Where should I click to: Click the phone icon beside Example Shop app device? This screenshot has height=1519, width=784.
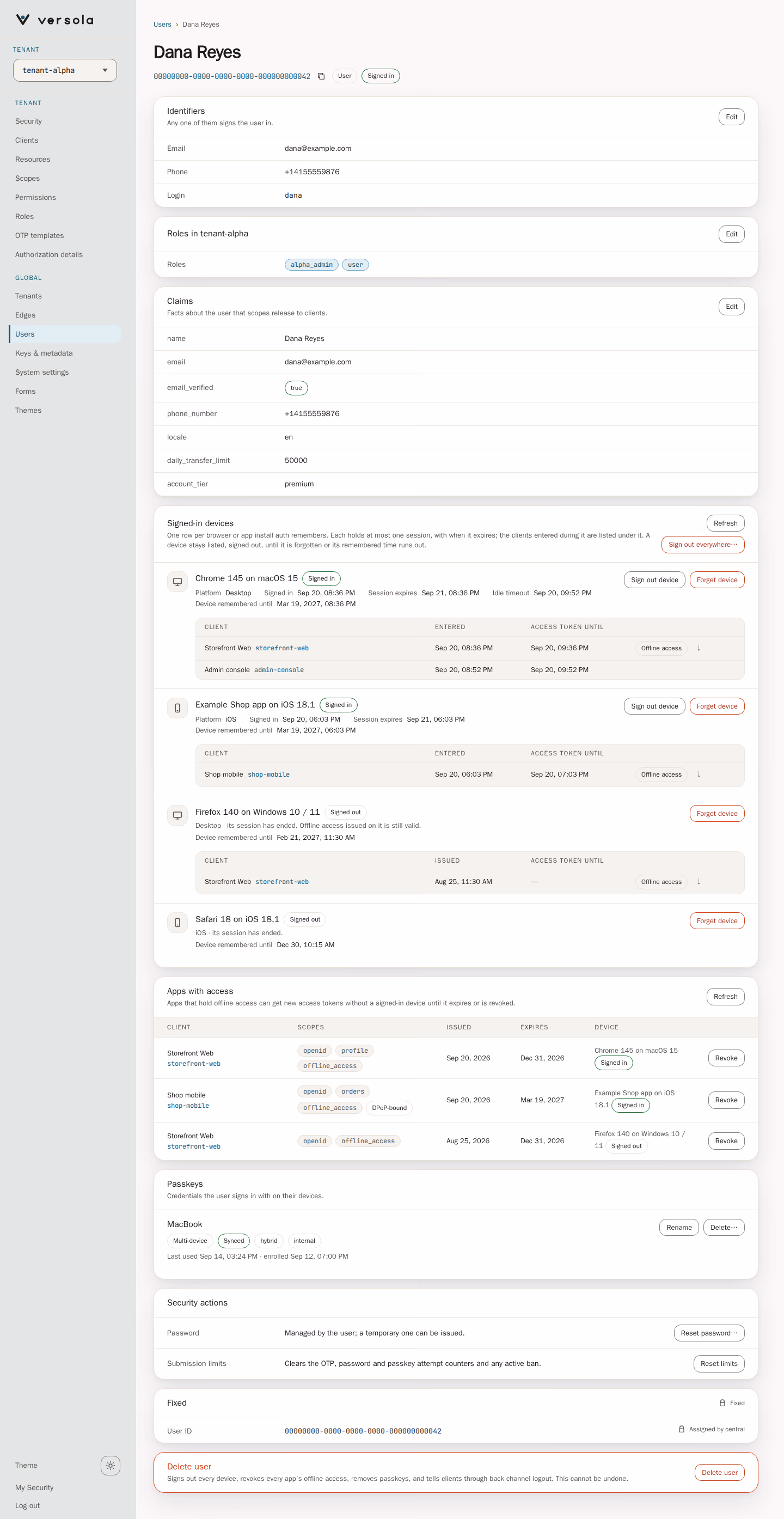point(177,708)
